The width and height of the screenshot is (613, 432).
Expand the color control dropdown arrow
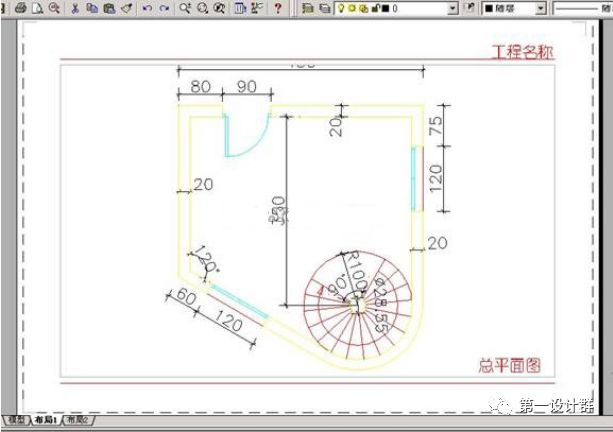pyautogui.click(x=540, y=8)
